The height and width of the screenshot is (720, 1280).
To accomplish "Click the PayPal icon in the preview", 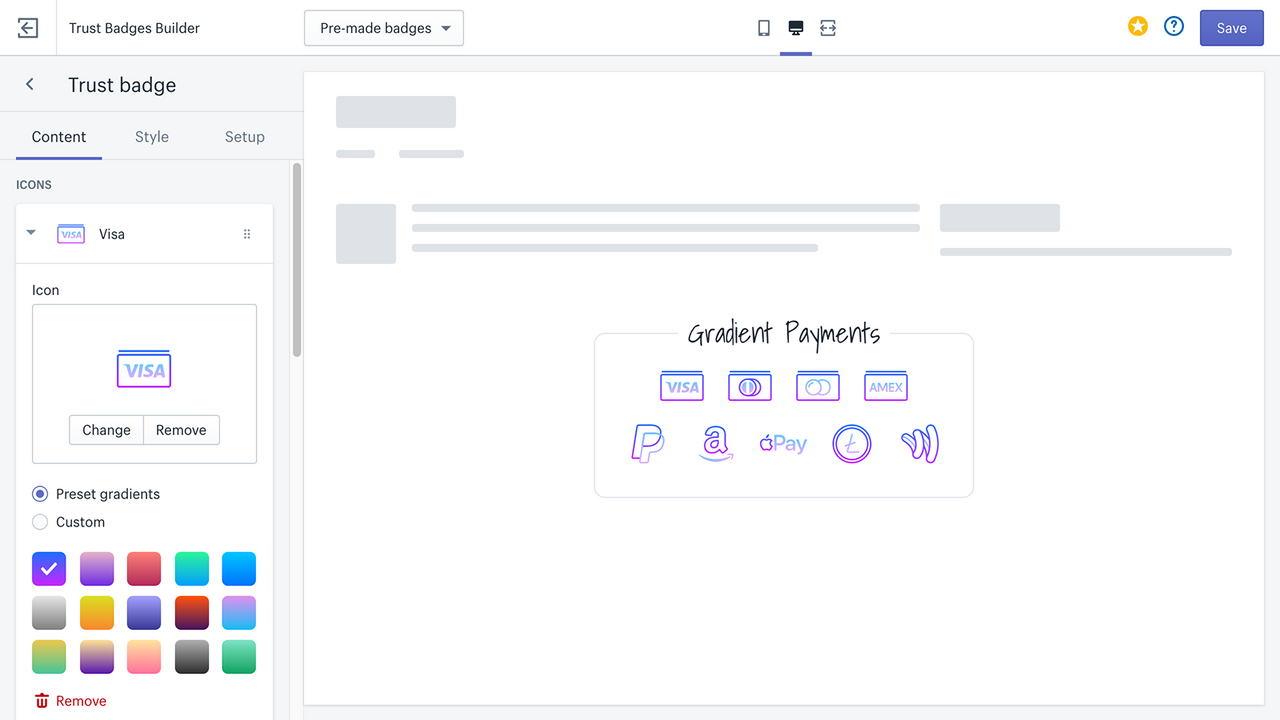I will click(646, 442).
